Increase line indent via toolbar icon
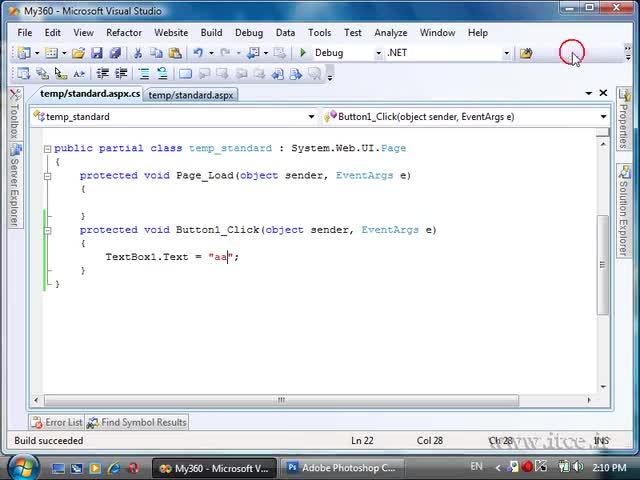Image resolution: width=640 pixels, height=480 pixels. [x=121, y=74]
